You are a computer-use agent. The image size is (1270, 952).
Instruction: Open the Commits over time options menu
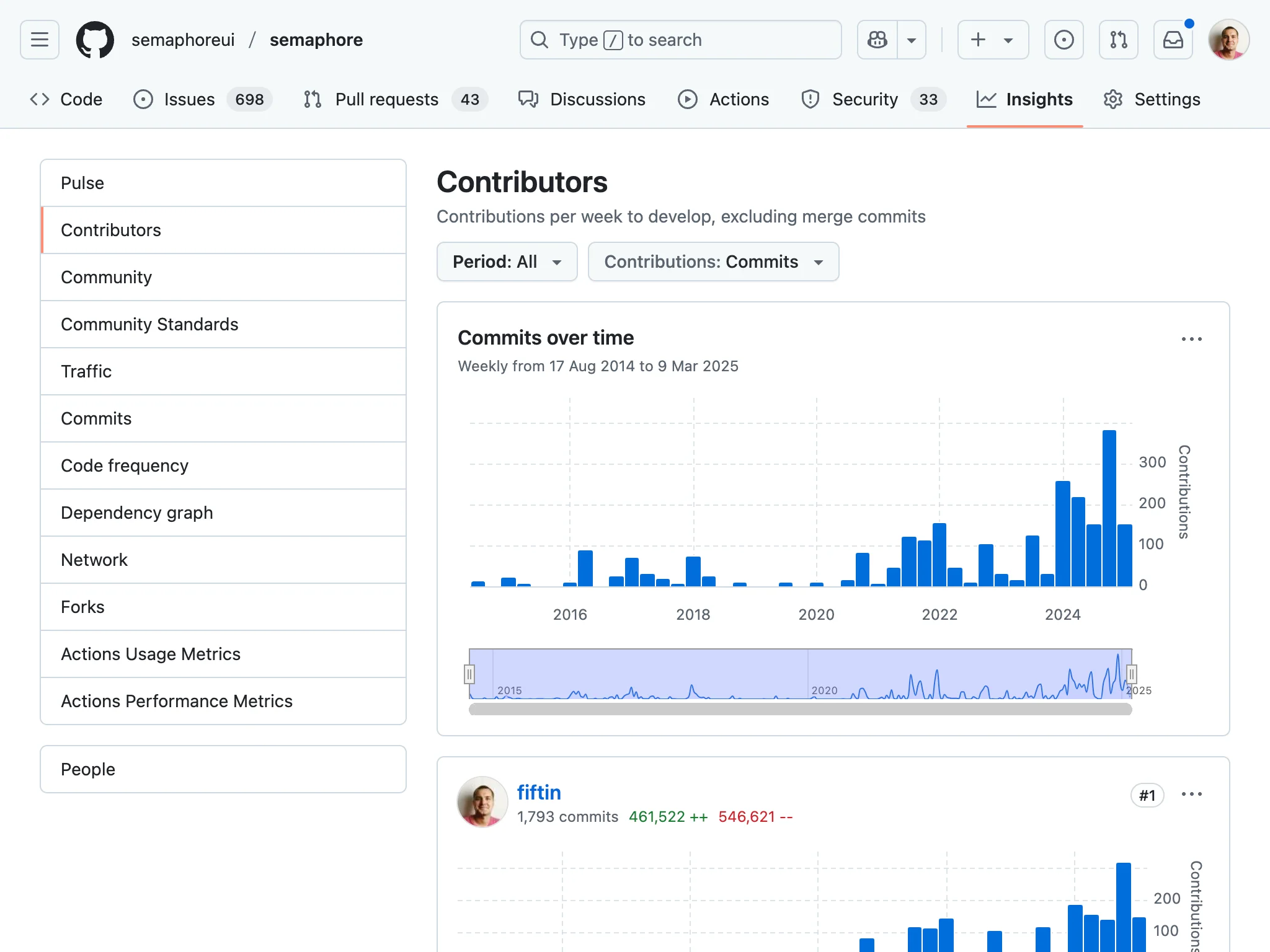1191,339
